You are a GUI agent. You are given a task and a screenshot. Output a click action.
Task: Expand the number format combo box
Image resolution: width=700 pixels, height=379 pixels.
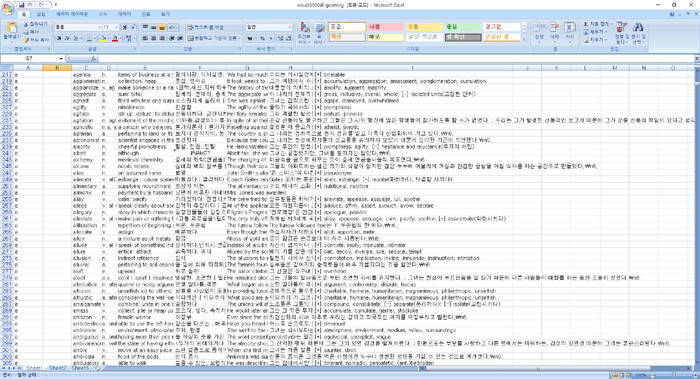(x=289, y=27)
